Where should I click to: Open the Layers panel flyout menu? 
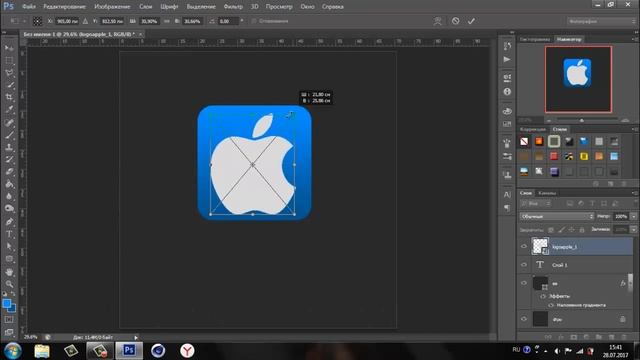point(634,193)
